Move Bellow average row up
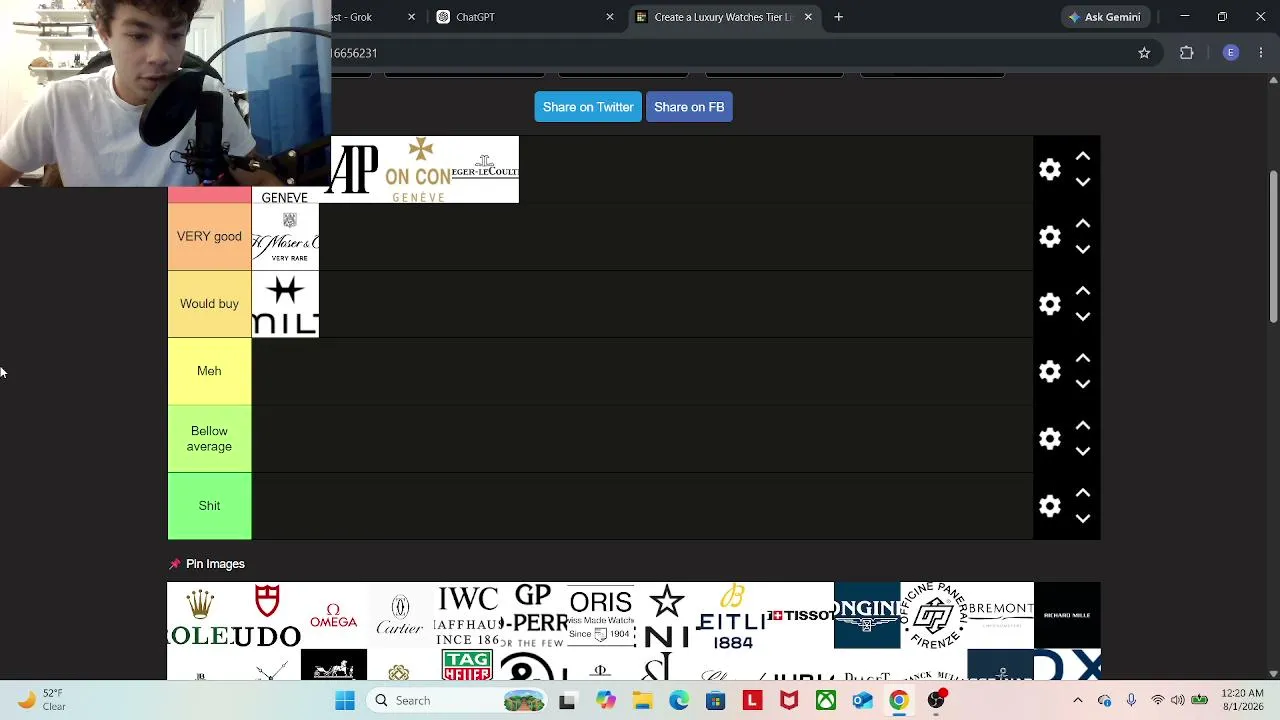Viewport: 1280px width, 720px height. pyautogui.click(x=1083, y=426)
